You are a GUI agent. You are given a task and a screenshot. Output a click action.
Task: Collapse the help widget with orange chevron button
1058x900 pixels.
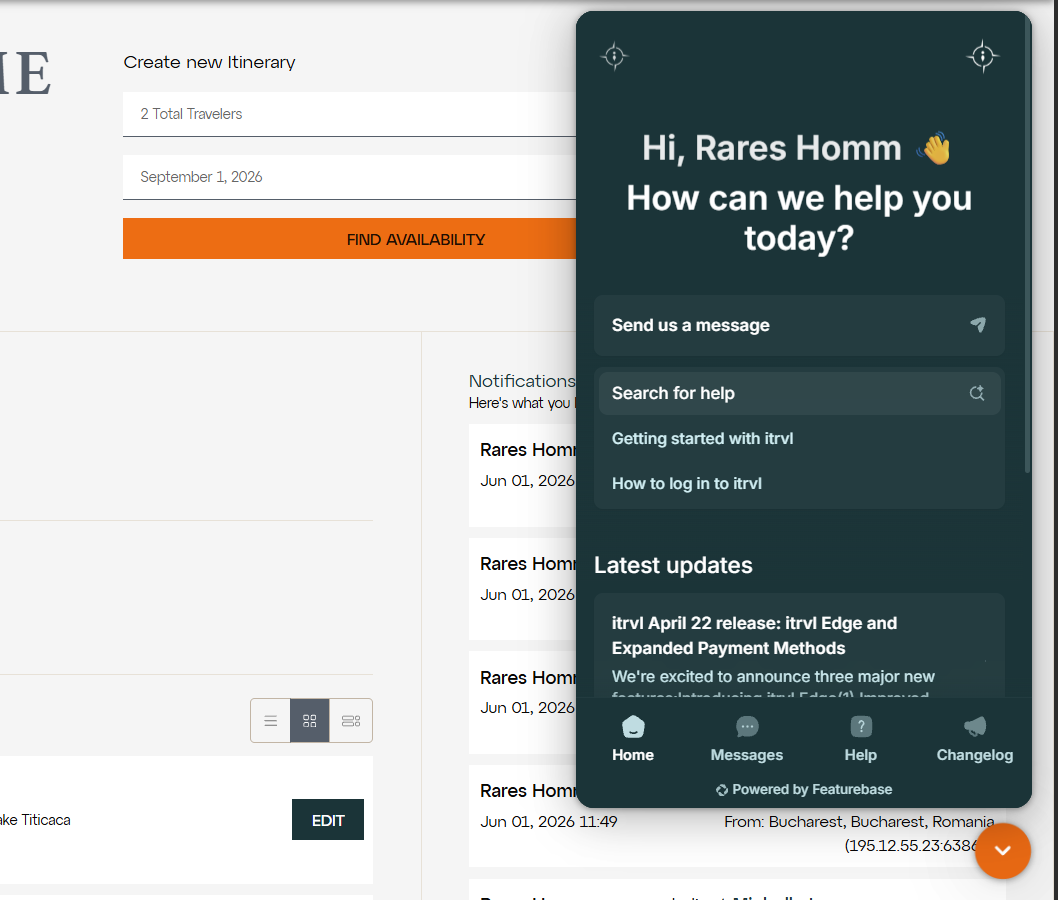pos(1002,850)
